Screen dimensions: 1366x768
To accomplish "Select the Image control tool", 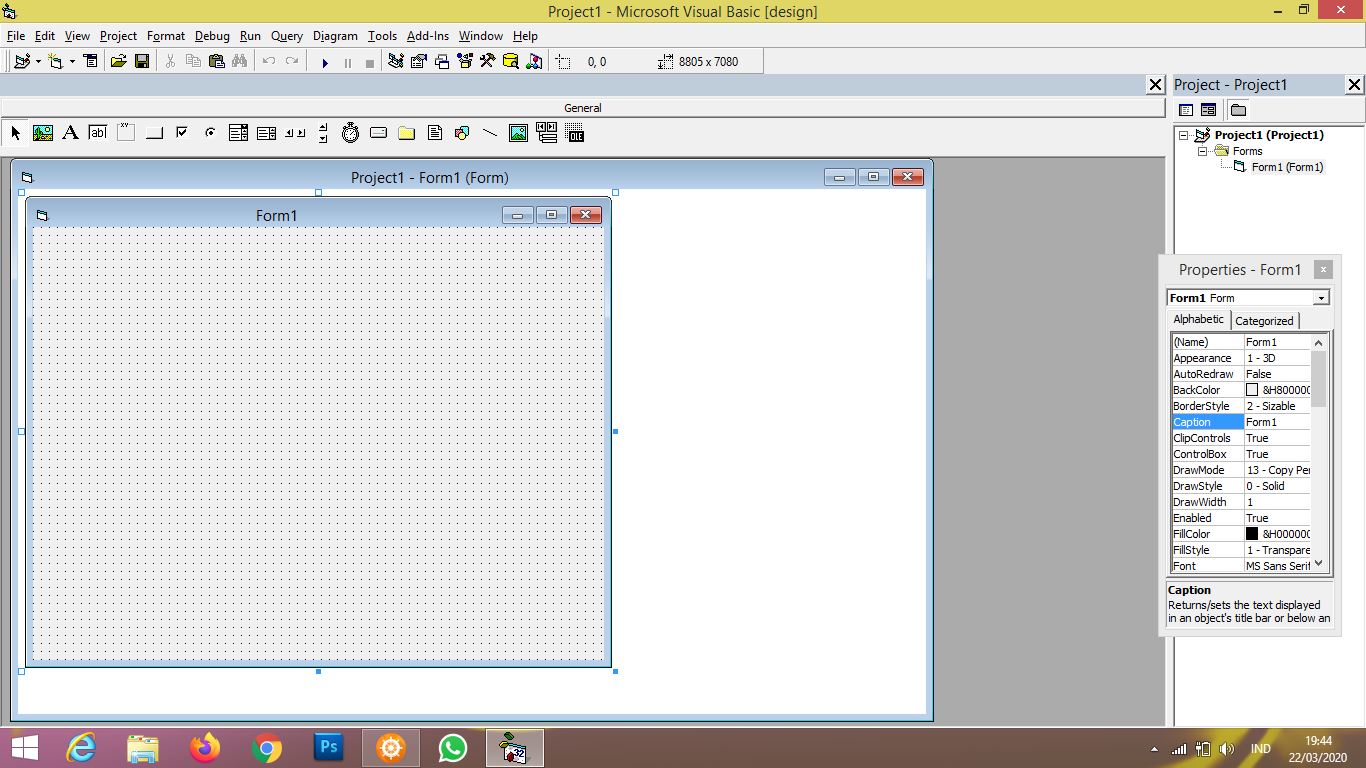I will [518, 133].
